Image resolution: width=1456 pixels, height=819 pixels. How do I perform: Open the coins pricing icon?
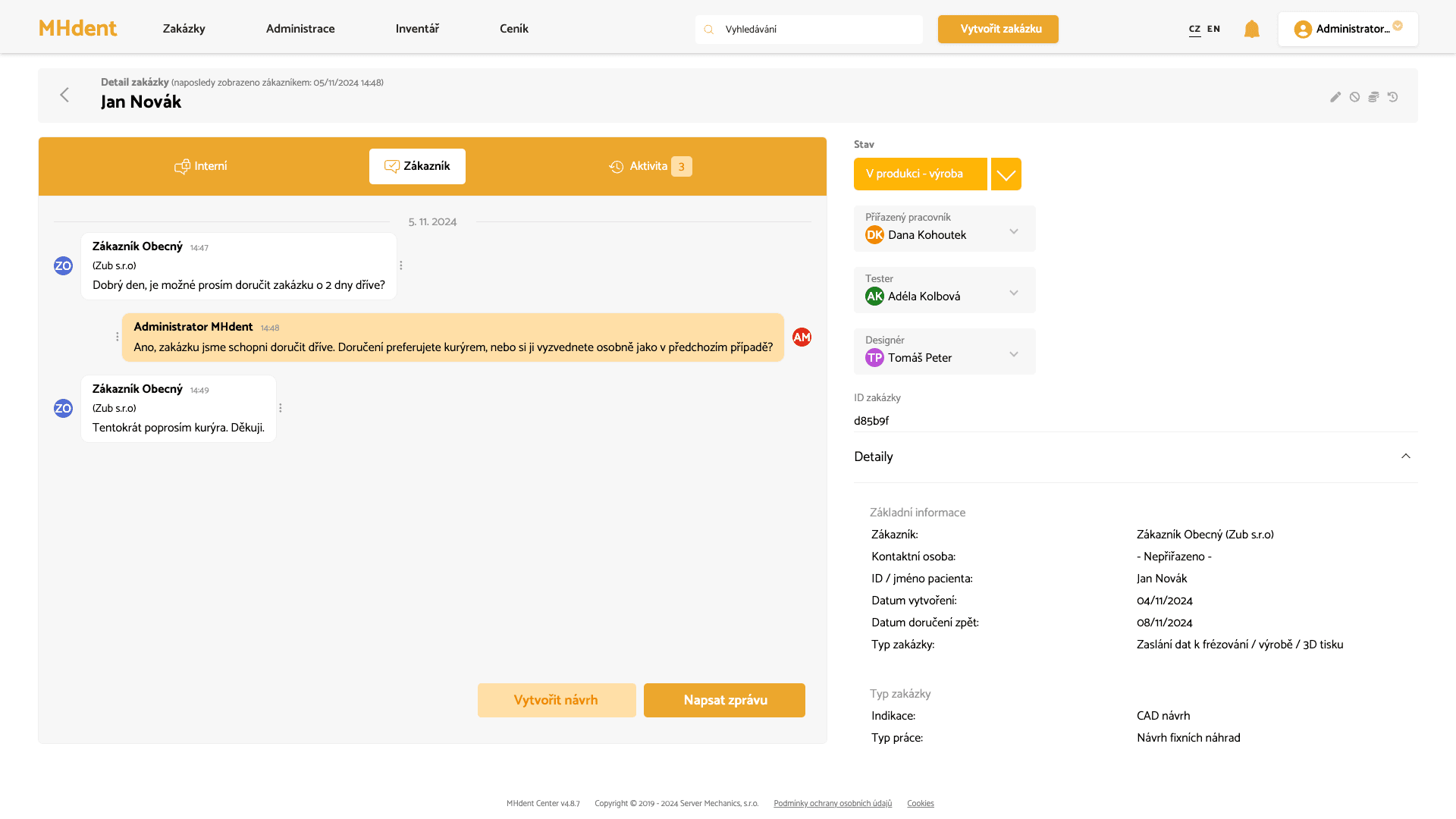tap(1373, 97)
